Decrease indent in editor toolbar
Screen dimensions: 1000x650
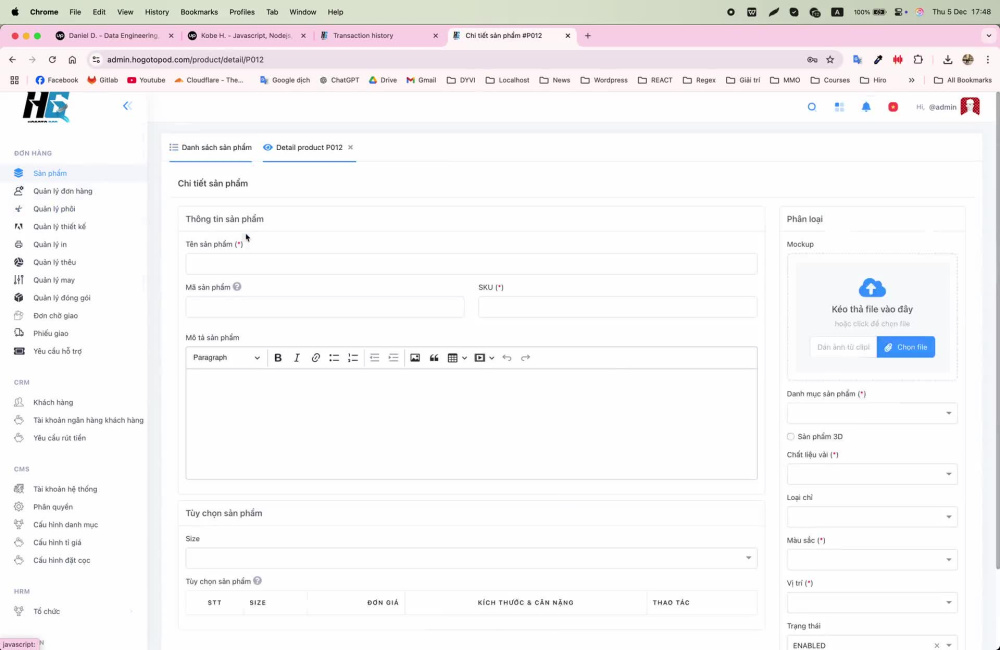(374, 358)
